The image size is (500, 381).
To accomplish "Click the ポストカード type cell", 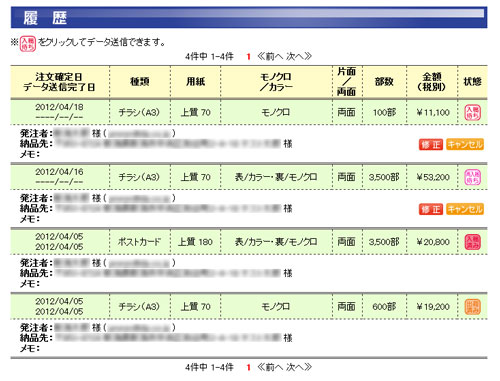I will tap(139, 242).
